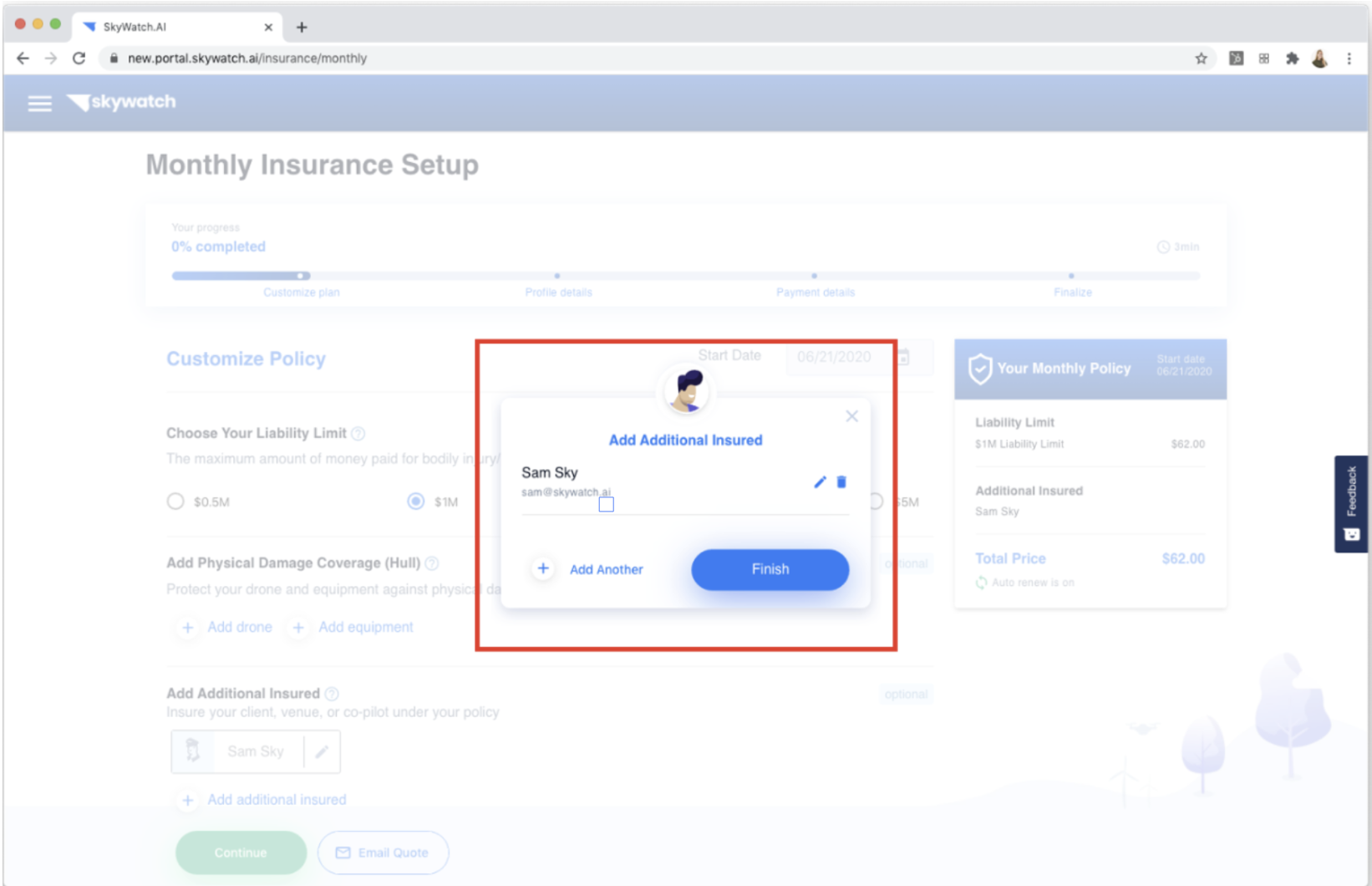
Task: Open Chrome three-dot menu
Action: [x=1349, y=59]
